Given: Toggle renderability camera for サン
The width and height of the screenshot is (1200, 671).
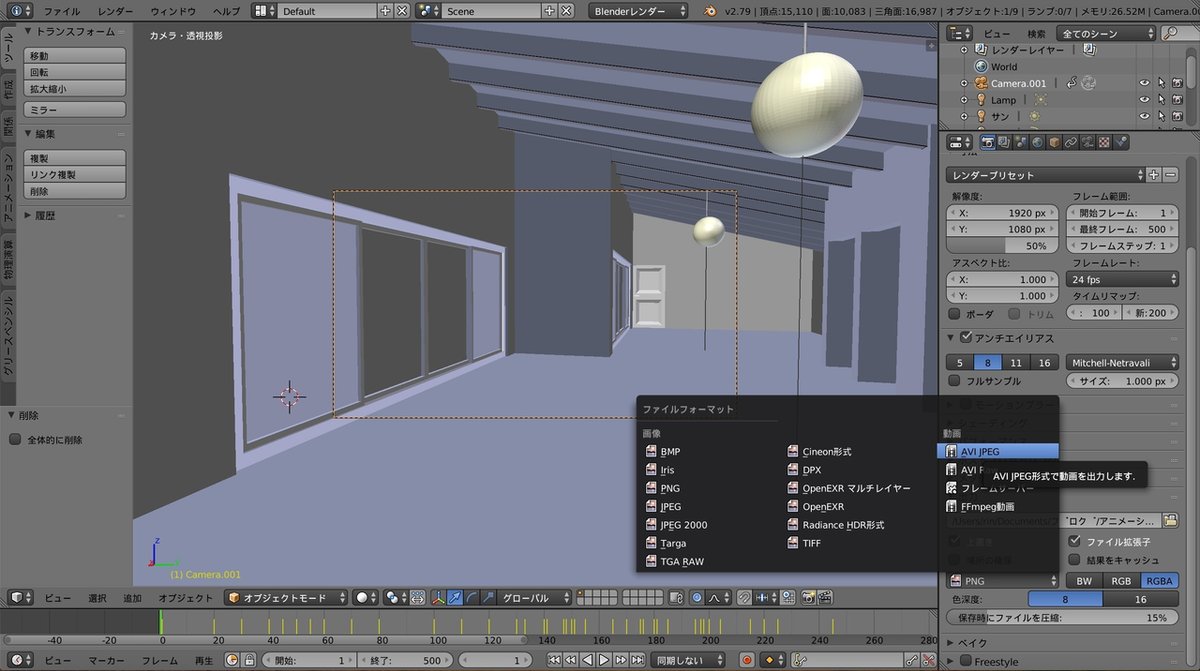Looking at the screenshot, I should click(1177, 116).
